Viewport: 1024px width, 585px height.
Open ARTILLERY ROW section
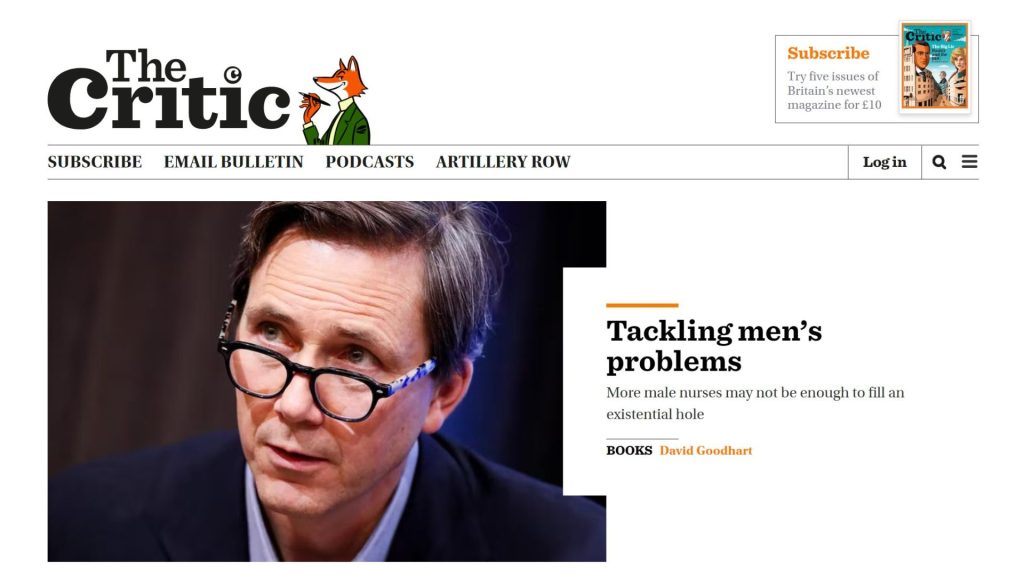[504, 162]
